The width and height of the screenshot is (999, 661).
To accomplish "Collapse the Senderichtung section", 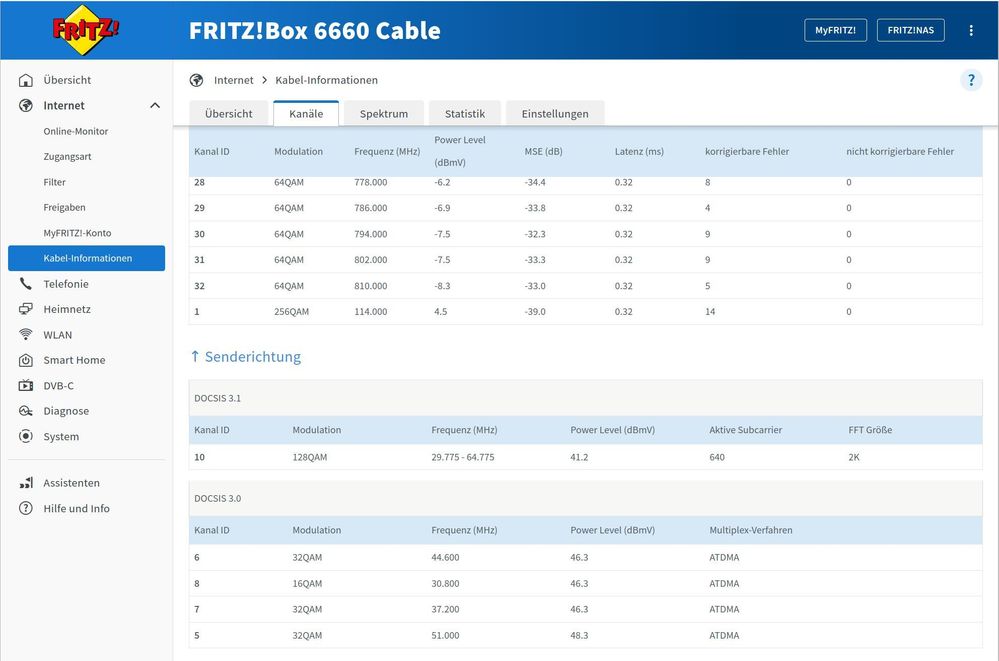I will coord(245,357).
